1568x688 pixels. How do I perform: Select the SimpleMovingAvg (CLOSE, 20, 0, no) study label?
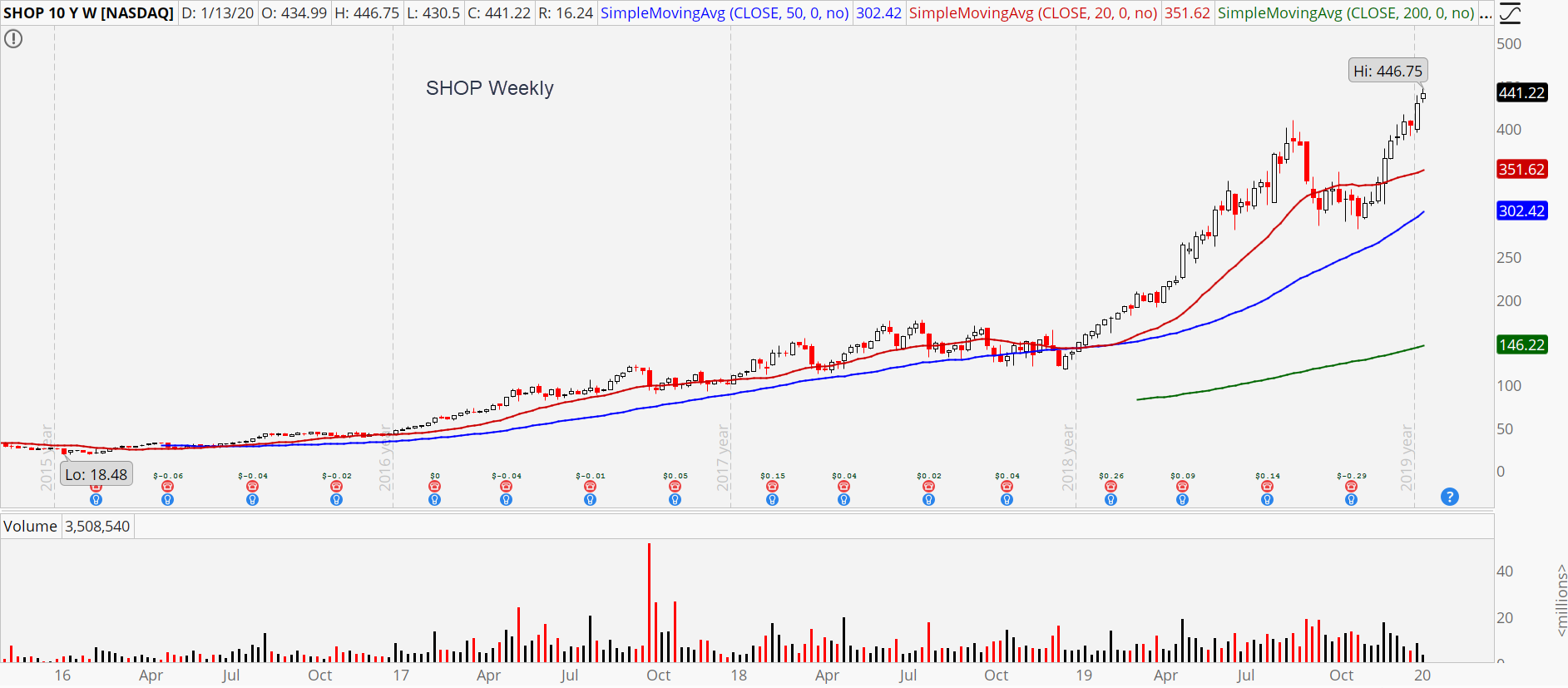[1033, 13]
